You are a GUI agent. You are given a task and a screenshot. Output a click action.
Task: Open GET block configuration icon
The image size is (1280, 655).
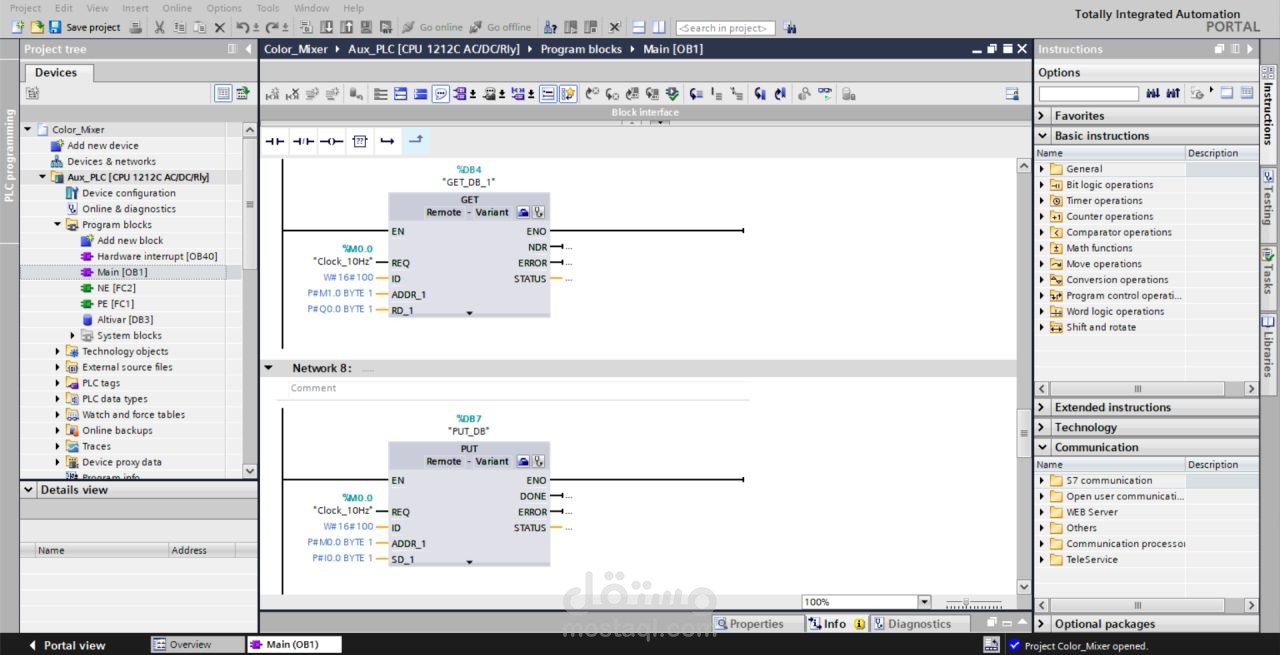[x=524, y=213]
